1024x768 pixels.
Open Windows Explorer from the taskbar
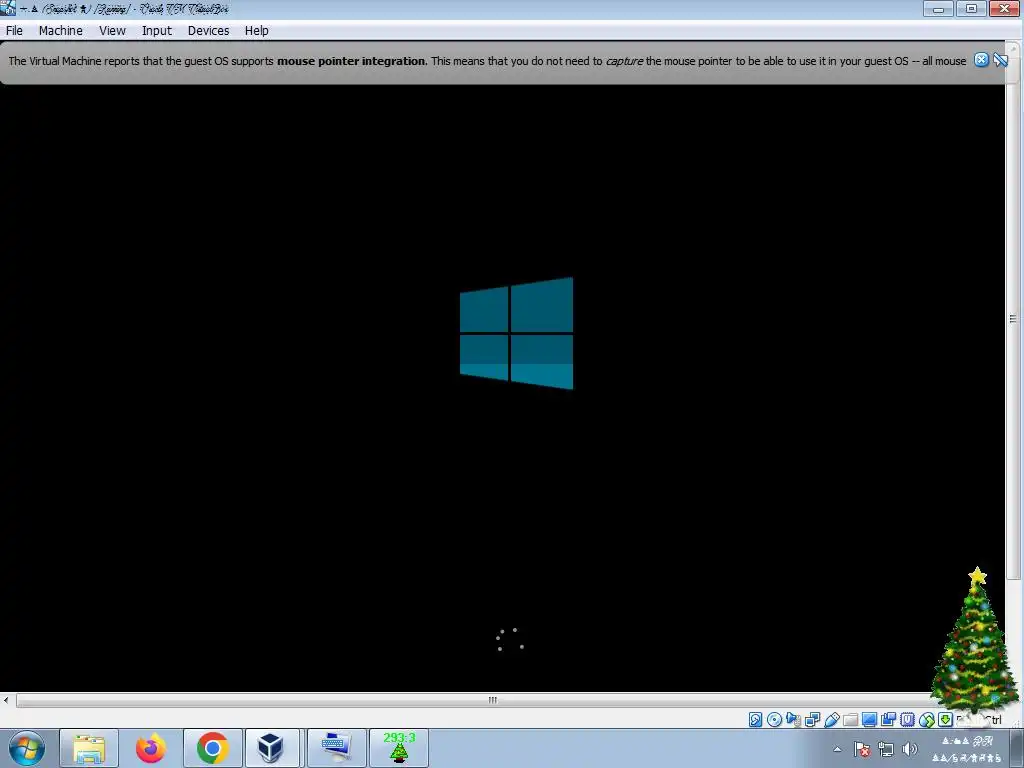coord(89,748)
